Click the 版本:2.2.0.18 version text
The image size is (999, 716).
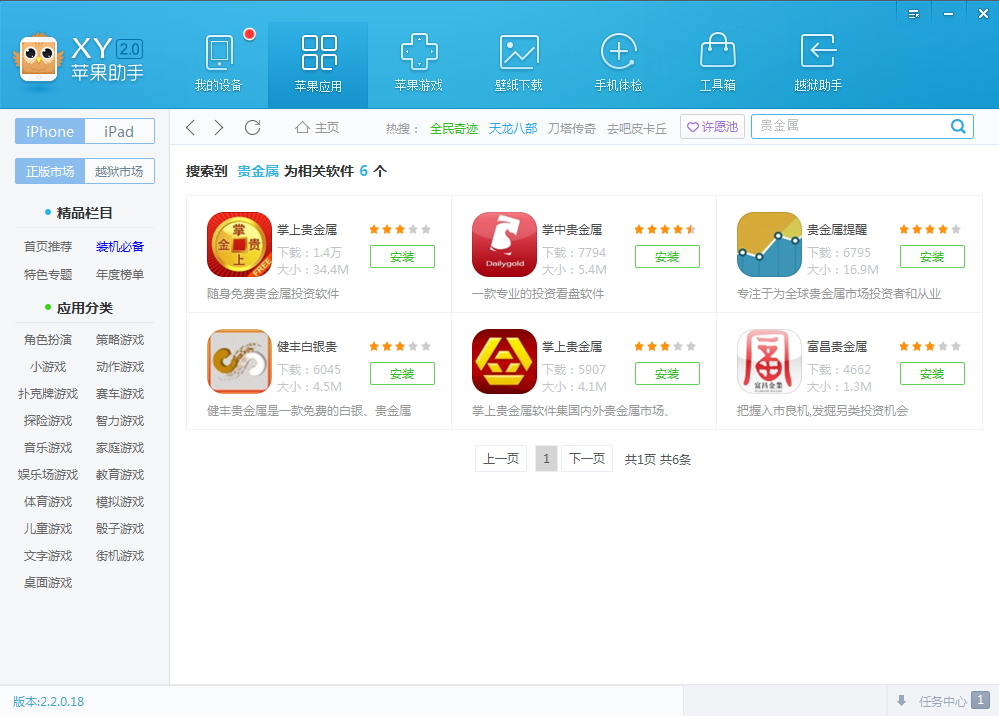coord(48,701)
